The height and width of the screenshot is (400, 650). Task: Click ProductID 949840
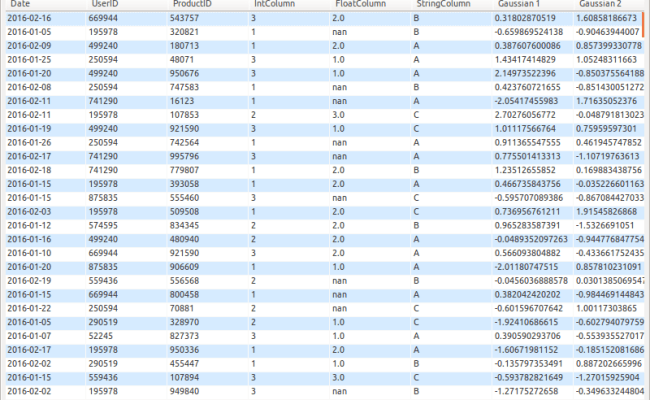(184, 391)
